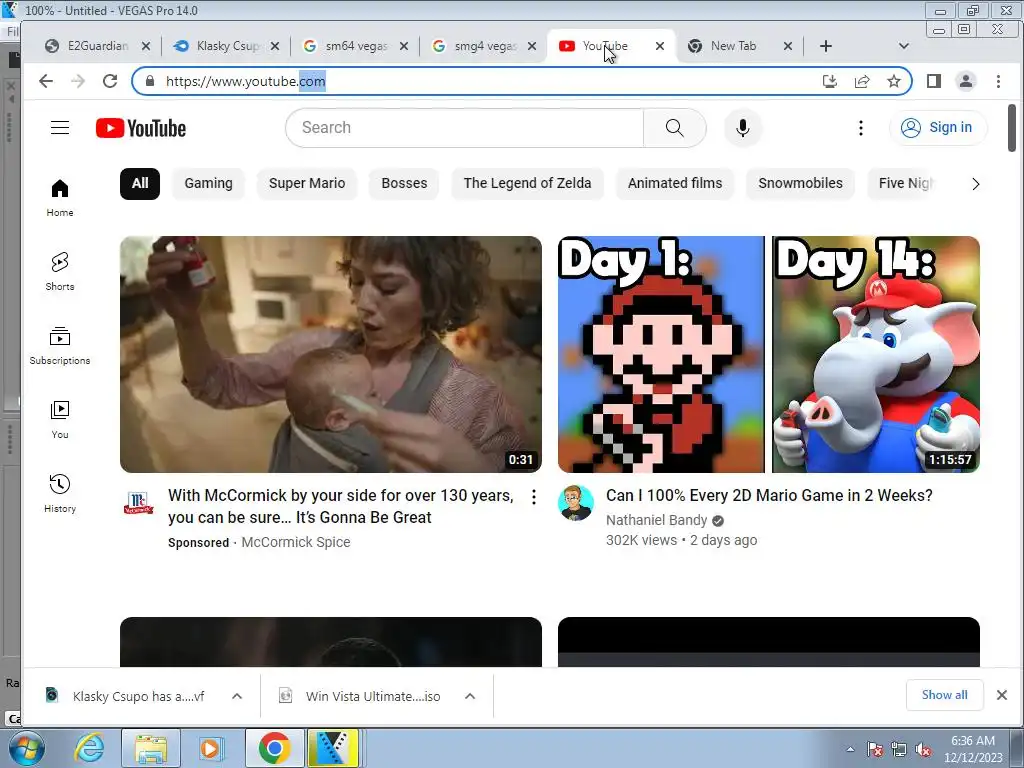Expand Win Vista Ultimate download options chevron
The image size is (1024, 768).
[x=470, y=696]
